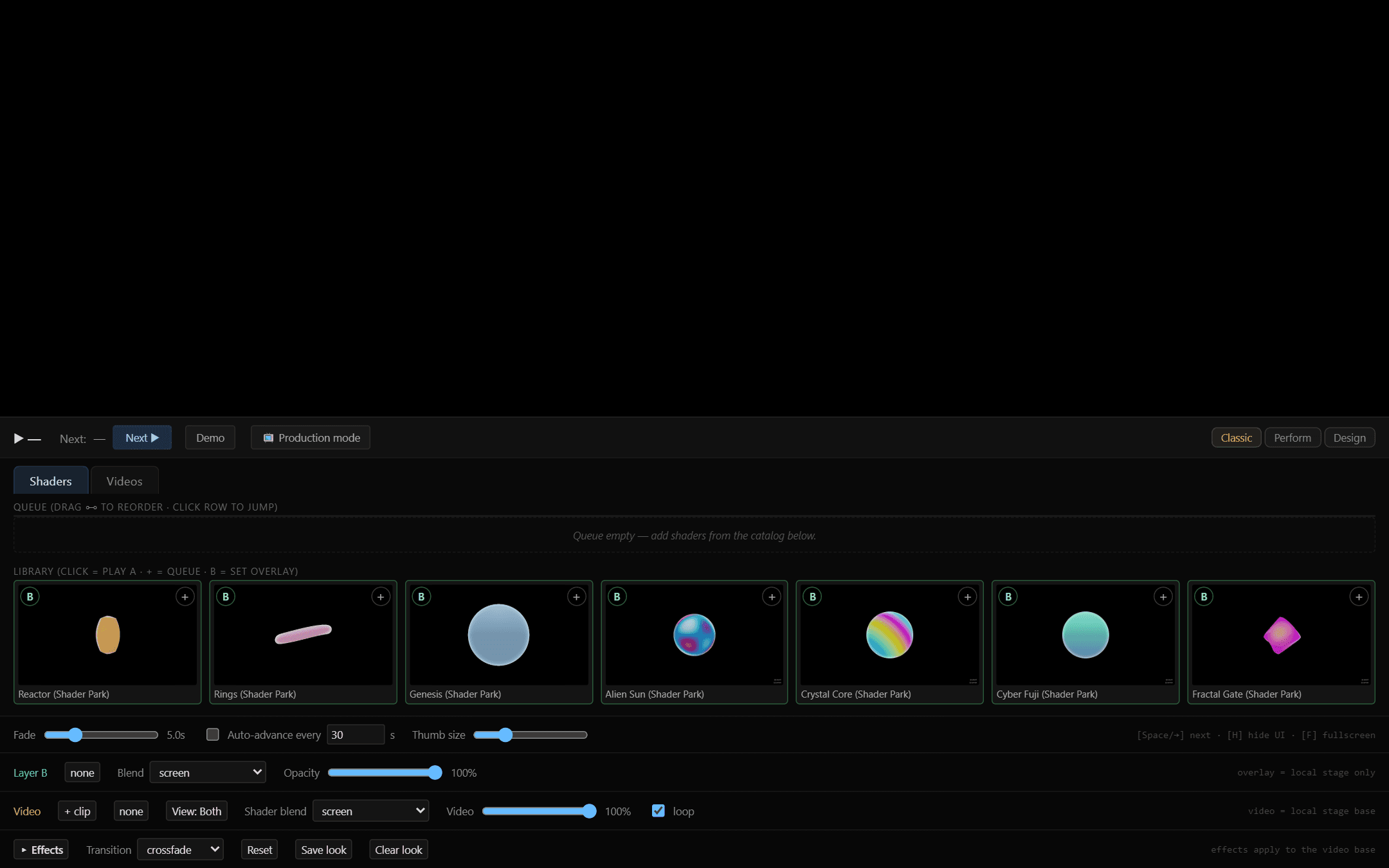Queue the Cyber Fuji shader
The image size is (1389, 868).
[x=1163, y=597]
